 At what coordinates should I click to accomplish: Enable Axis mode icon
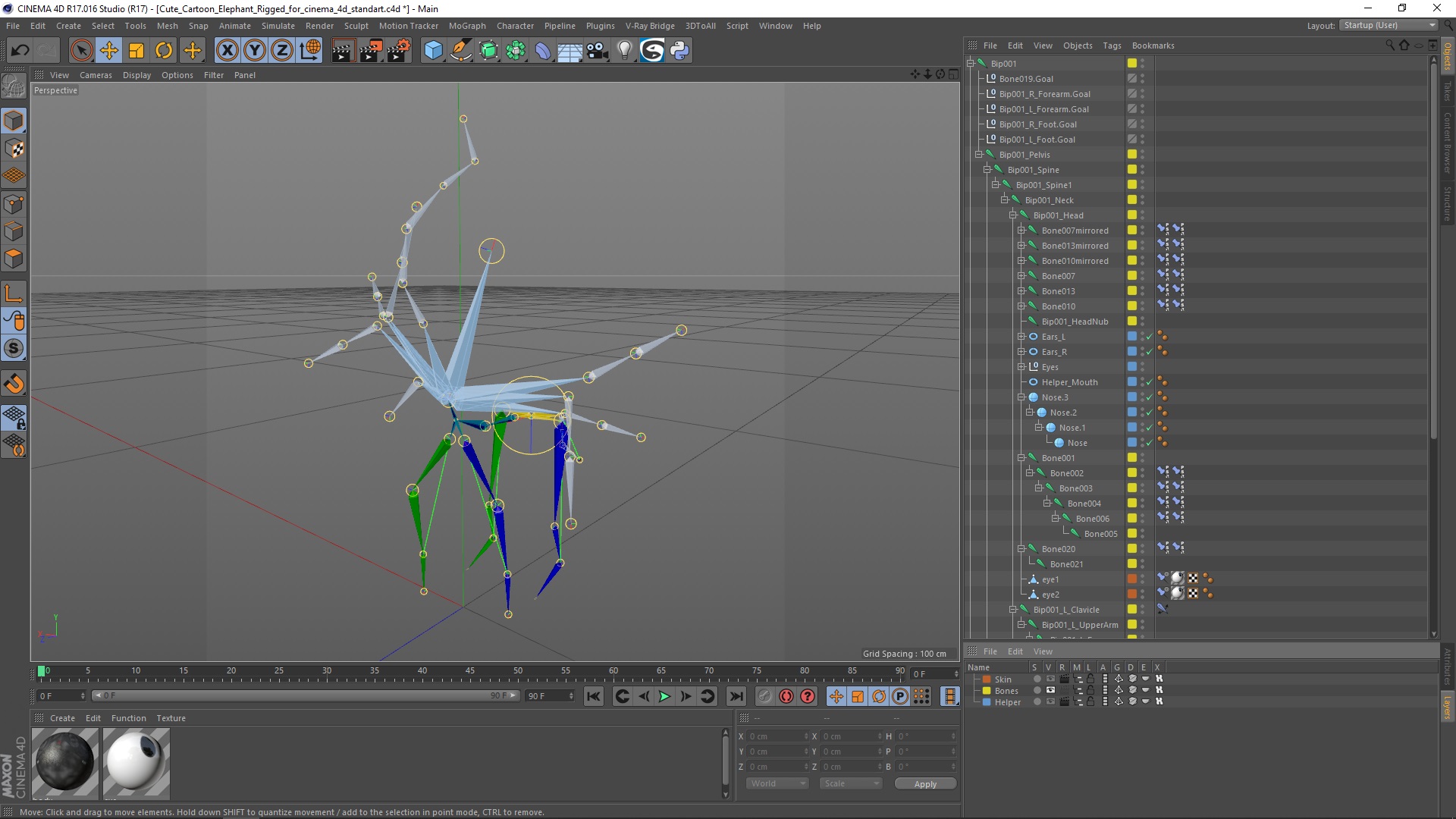coord(14,293)
